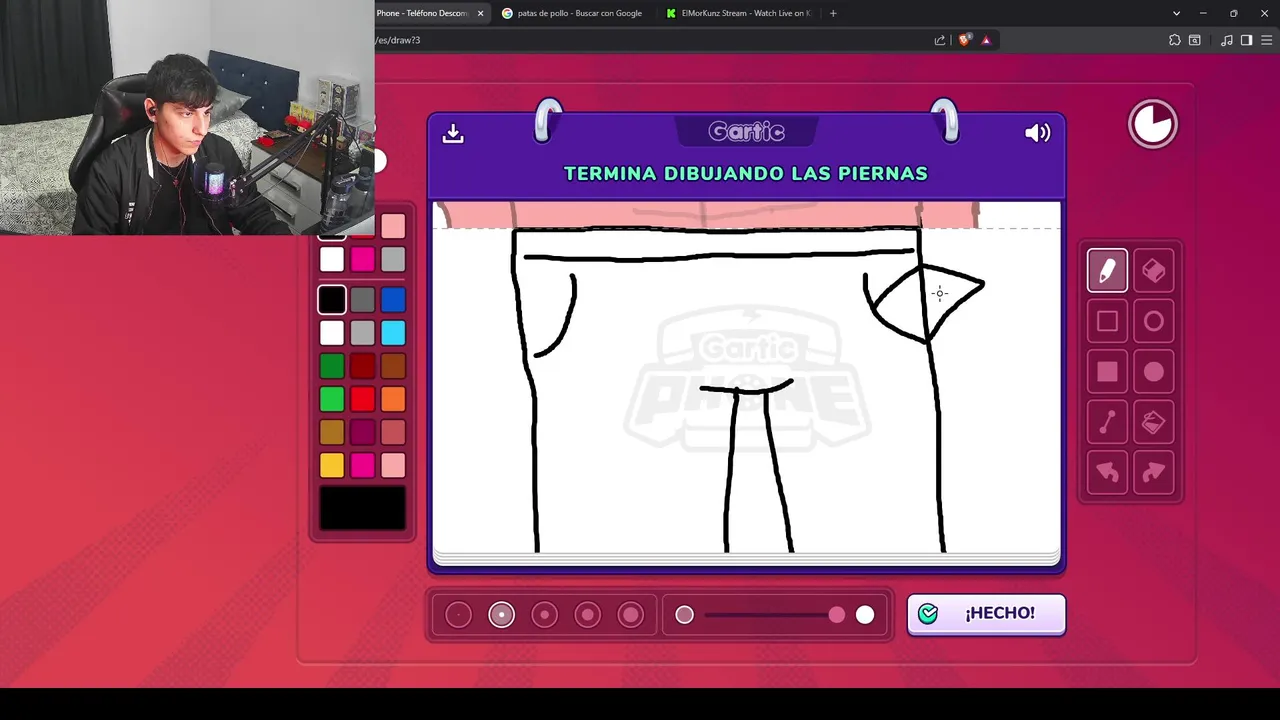Image resolution: width=1280 pixels, height=720 pixels.
Task: Mute the game sound with the speaker icon
Action: point(1038,133)
